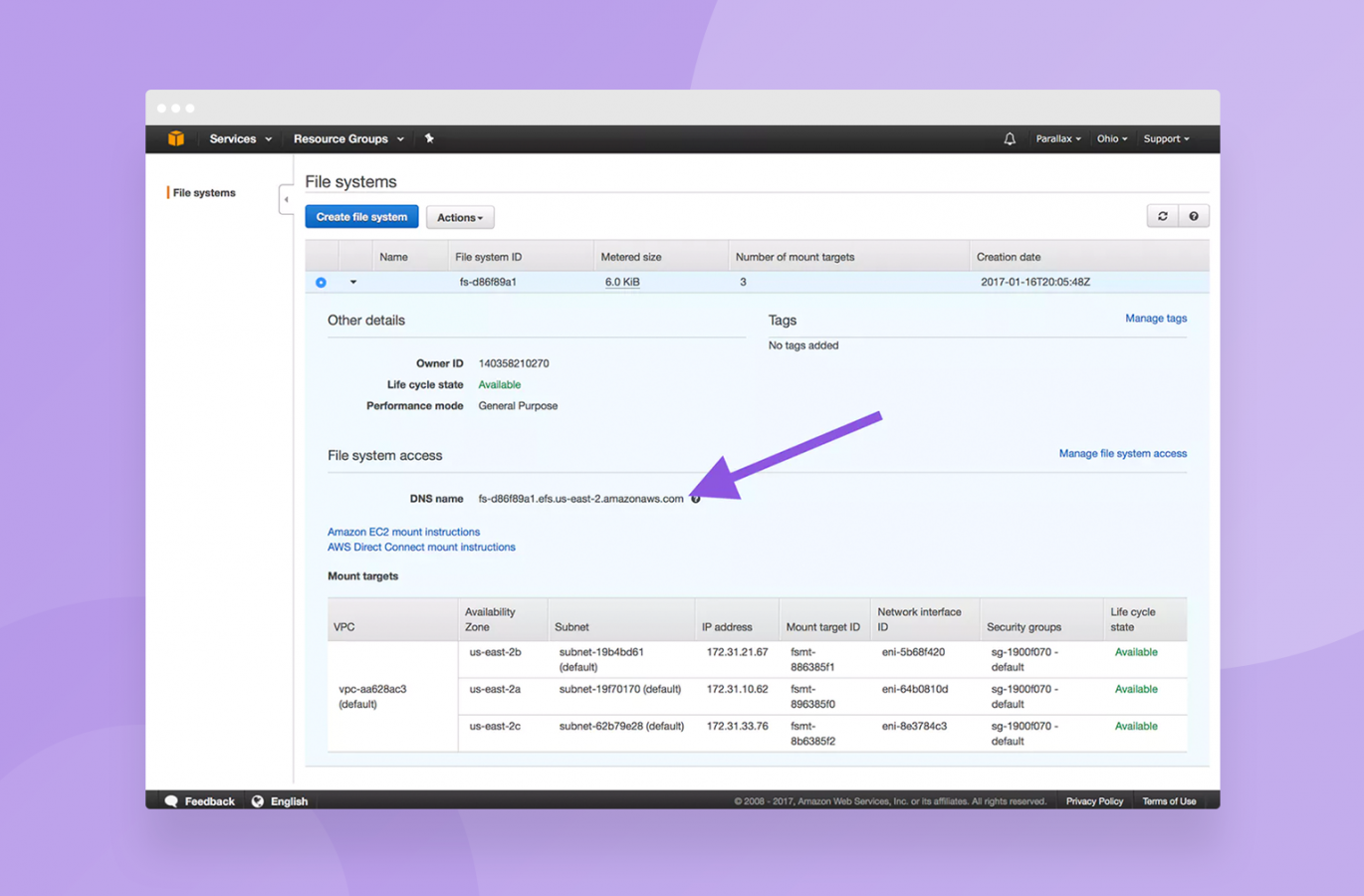The width and height of the screenshot is (1364, 896).
Task: Click DNS name fs-d86f89a1.efs.us-east-2.amazonaws.com
Action: [x=580, y=499]
